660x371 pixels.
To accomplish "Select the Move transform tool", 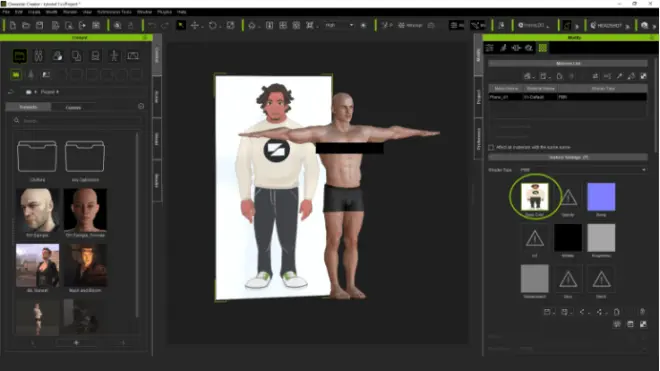I will 194,26.
